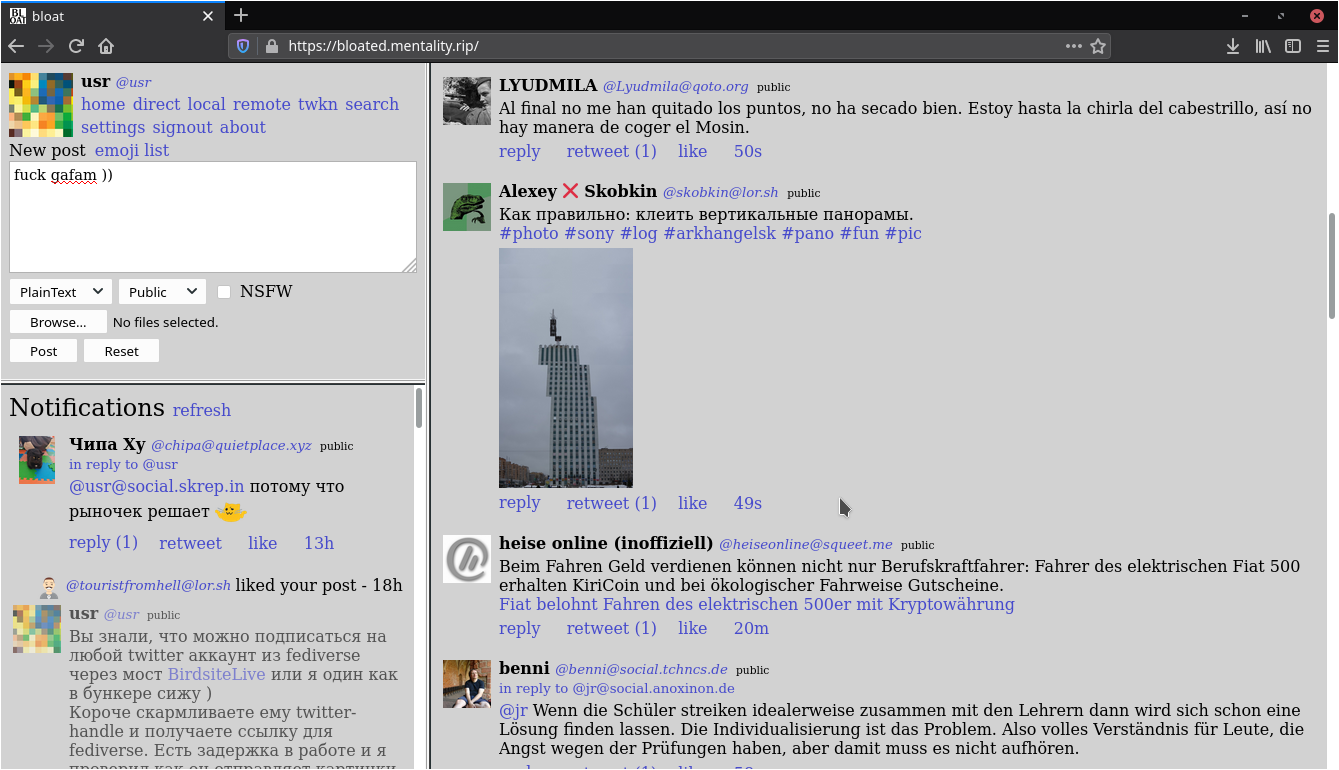
Task: Click touristfromhell's small avatar
Action: coord(49,587)
